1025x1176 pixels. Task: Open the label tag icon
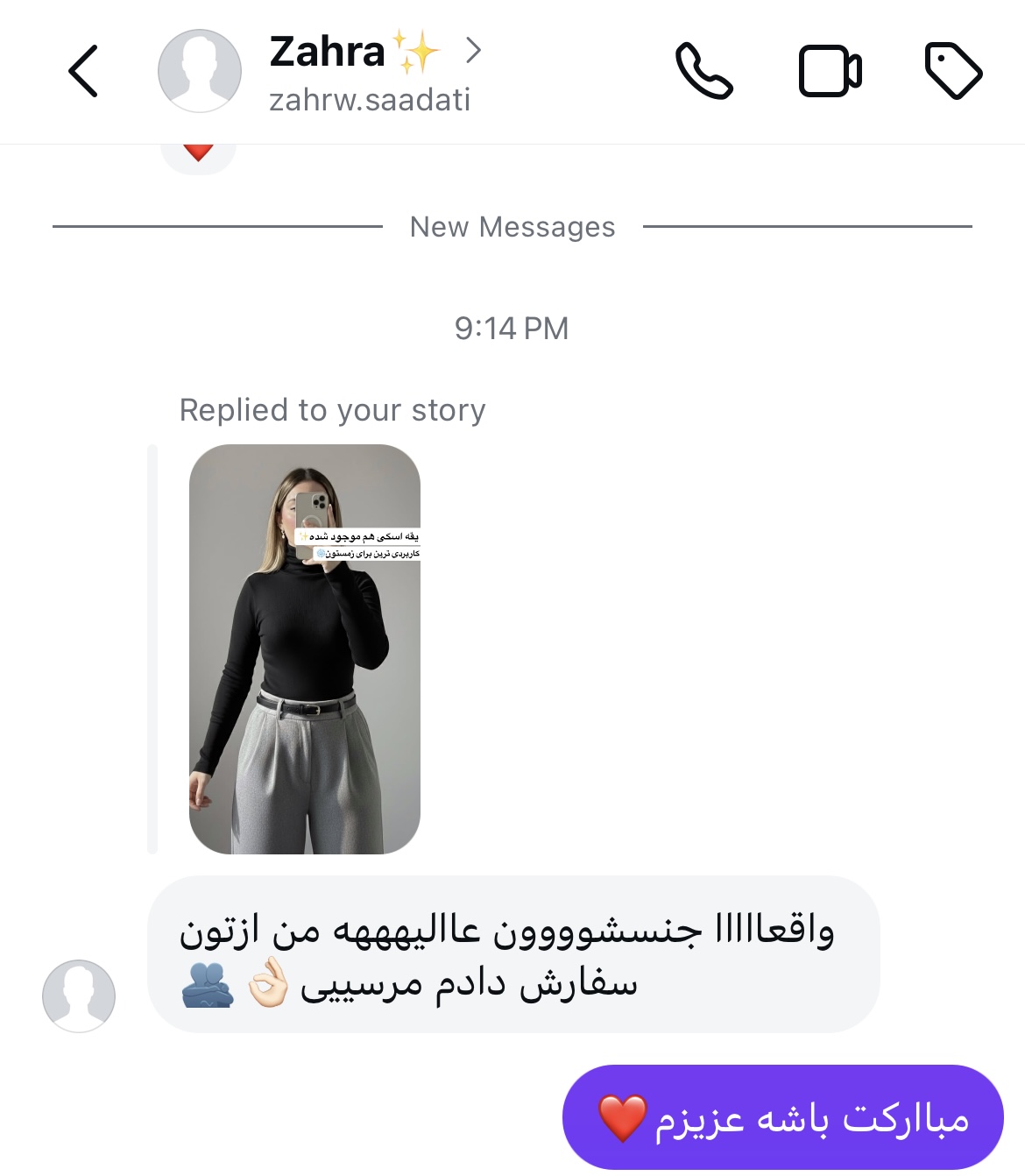click(953, 70)
